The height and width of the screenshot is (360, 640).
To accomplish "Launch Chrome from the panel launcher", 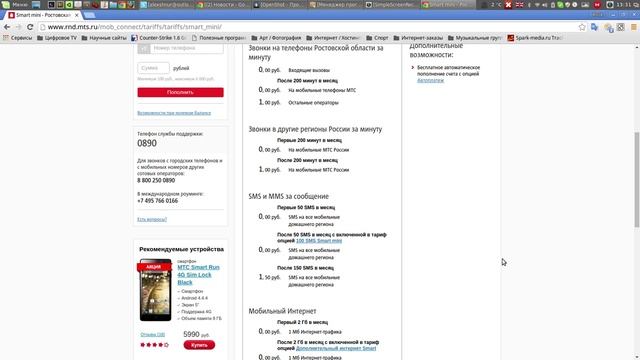I will pos(122,4).
